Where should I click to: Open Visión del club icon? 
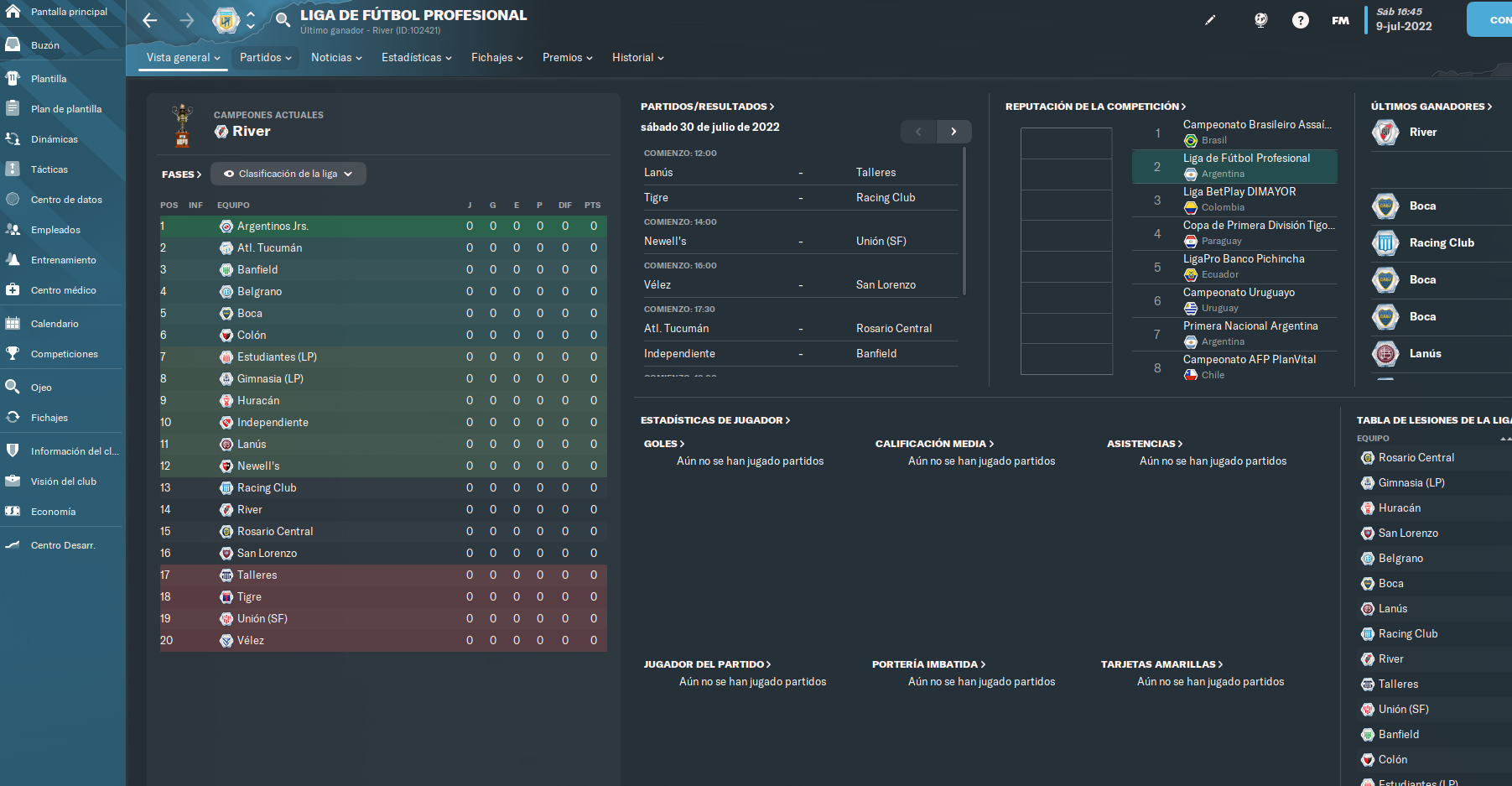tap(13, 481)
